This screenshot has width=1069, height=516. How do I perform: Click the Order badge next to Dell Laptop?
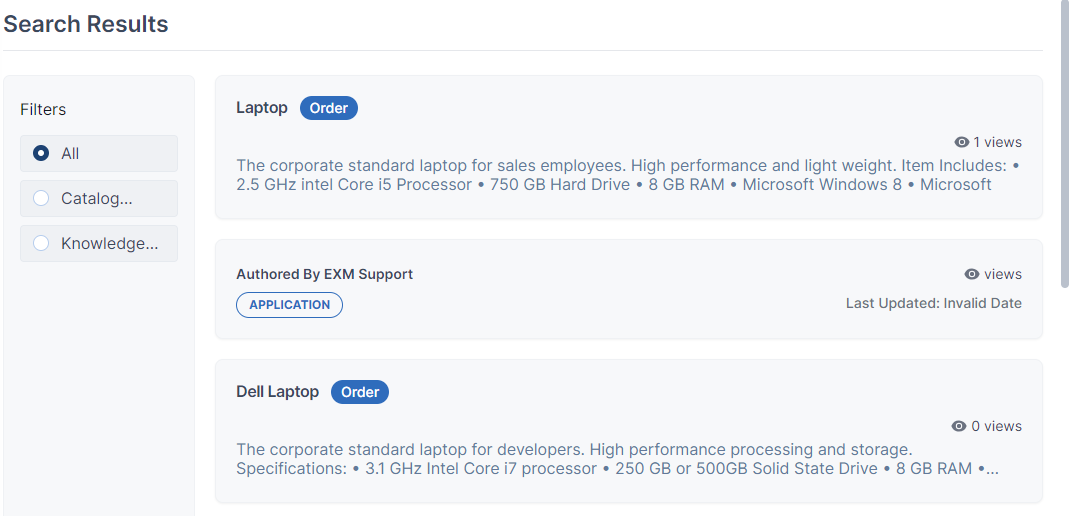point(360,392)
